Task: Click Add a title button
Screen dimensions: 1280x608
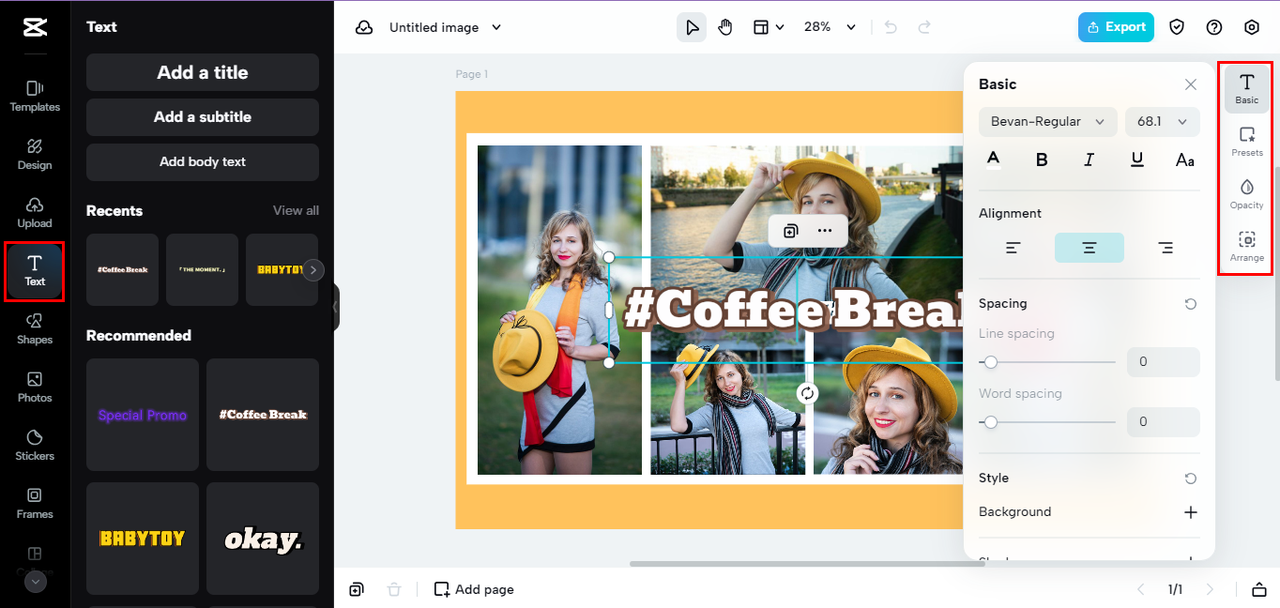Action: (202, 72)
